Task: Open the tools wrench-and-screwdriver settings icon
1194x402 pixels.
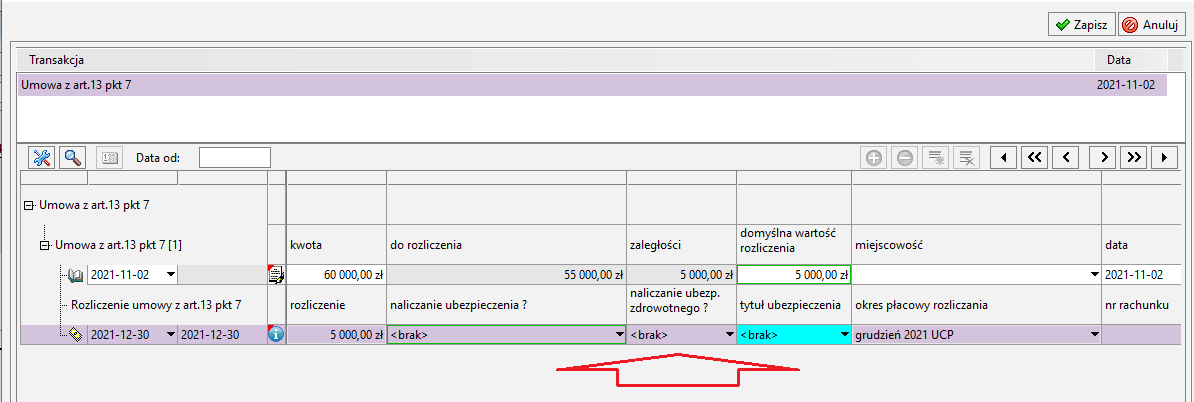Action: [x=42, y=158]
